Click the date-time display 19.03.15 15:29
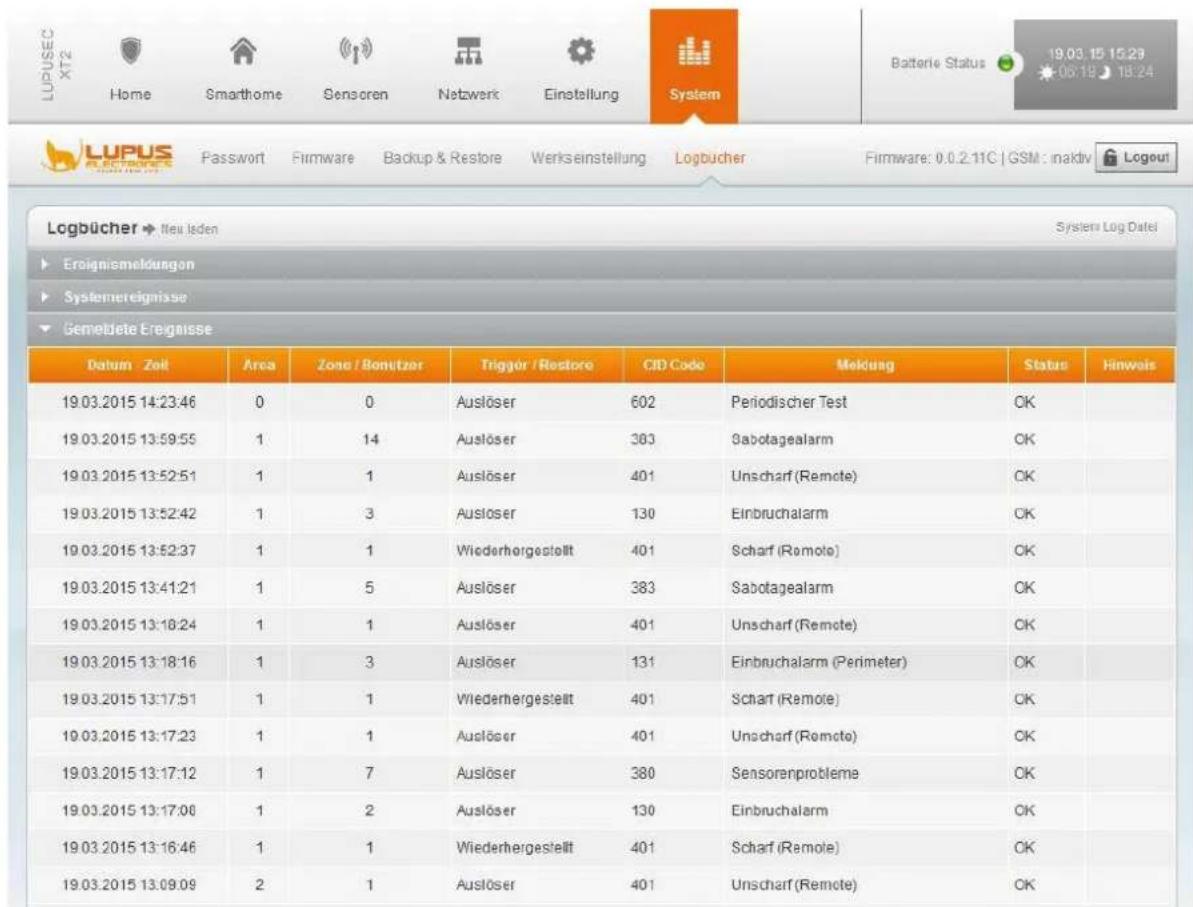This screenshot has width=1193, height=907. click(x=1096, y=54)
